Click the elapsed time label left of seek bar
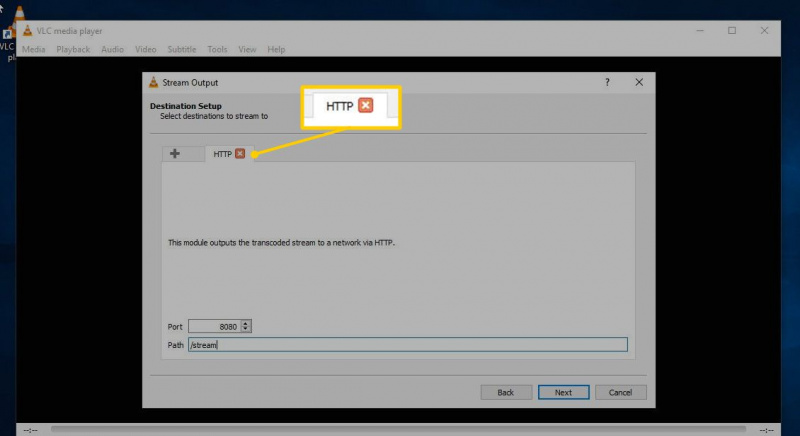Screen dimensions: 800x436 (x=30, y=430)
